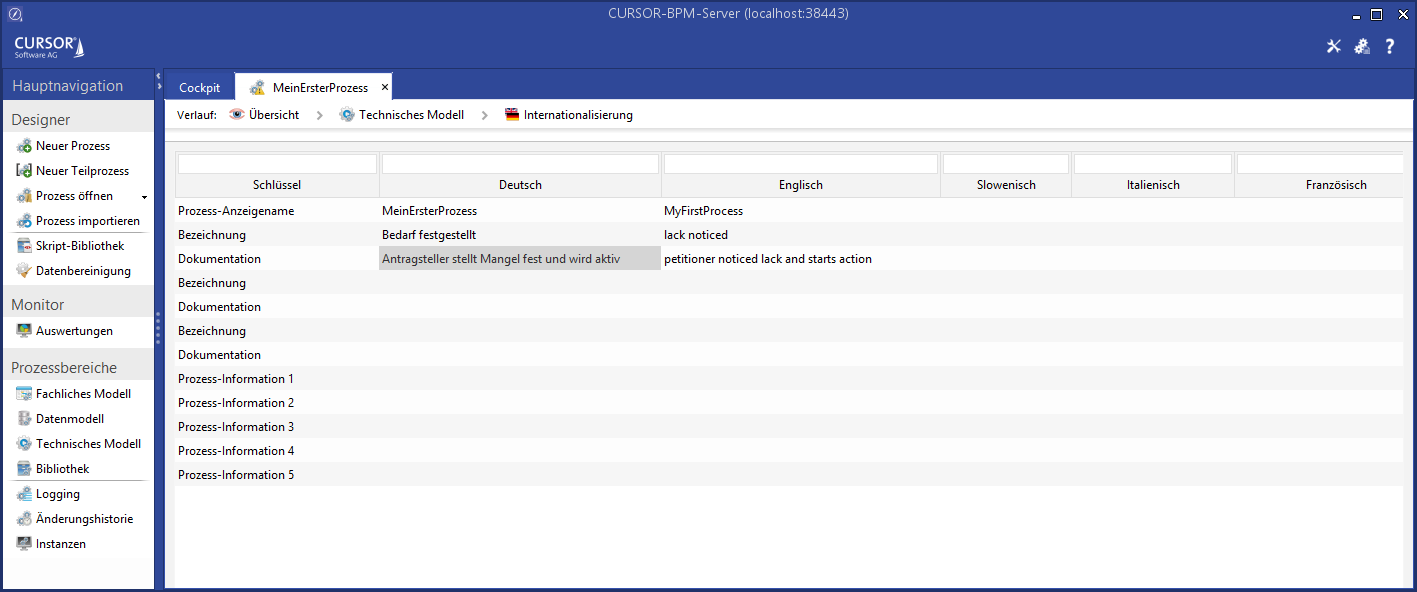
Task: Sort by the Englisch column header
Action: pyautogui.click(x=800, y=185)
